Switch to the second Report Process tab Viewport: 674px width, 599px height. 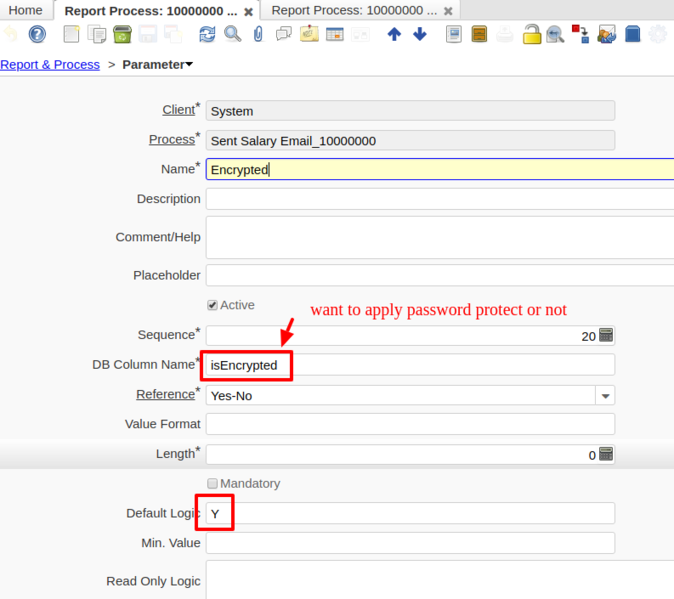[354, 10]
